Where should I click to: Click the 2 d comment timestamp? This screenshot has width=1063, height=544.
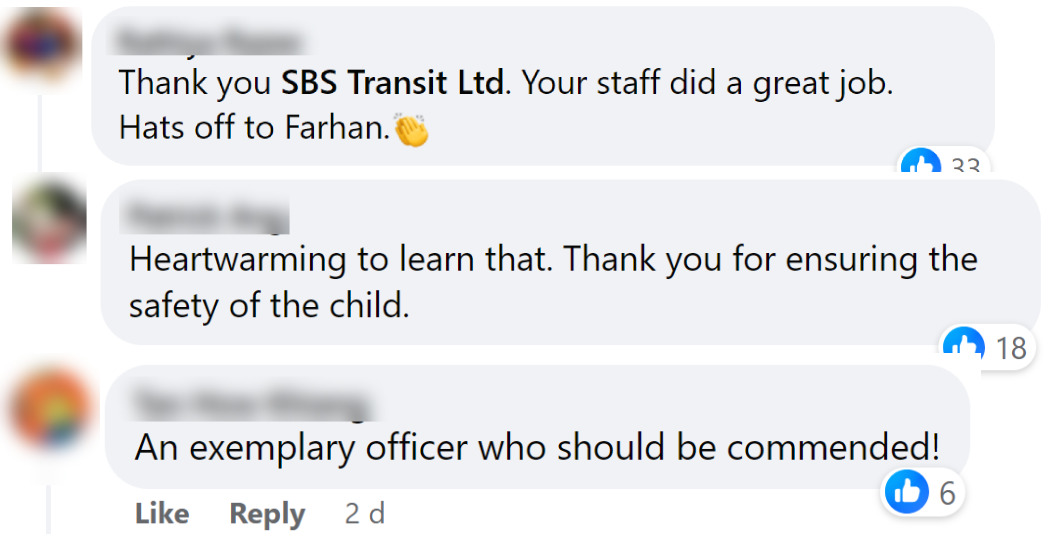(x=365, y=514)
